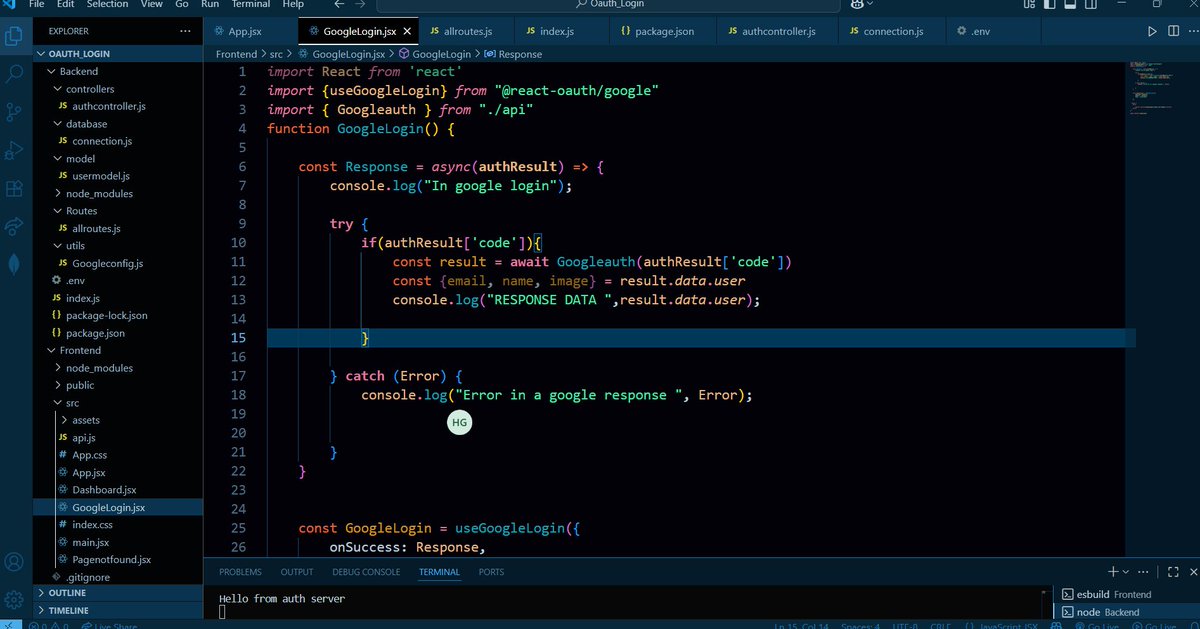Show the PORTS panel tab
This screenshot has width=1200, height=629.
pyautogui.click(x=491, y=572)
